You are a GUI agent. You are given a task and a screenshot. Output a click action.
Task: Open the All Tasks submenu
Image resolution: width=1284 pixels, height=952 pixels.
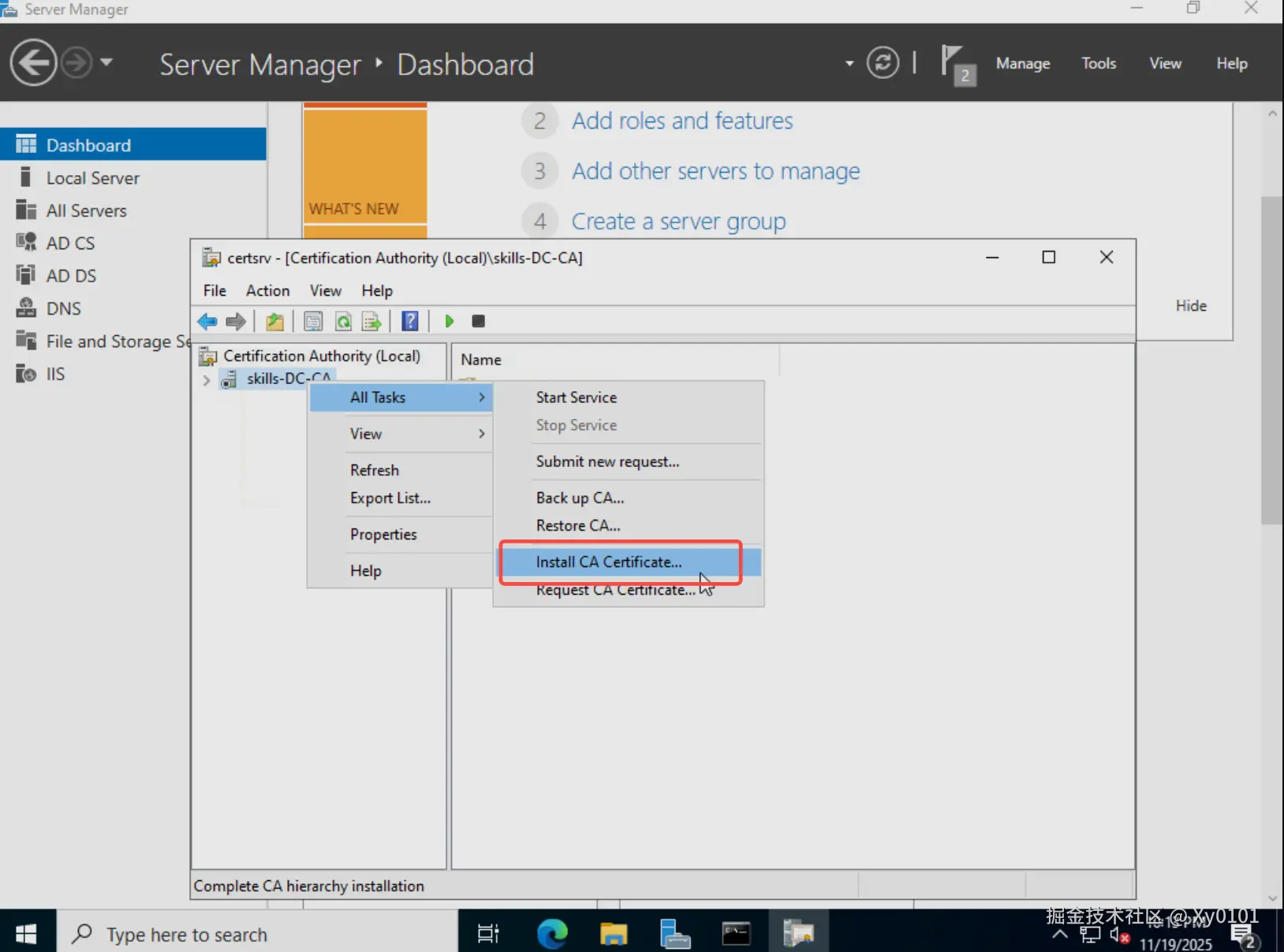tap(401, 398)
